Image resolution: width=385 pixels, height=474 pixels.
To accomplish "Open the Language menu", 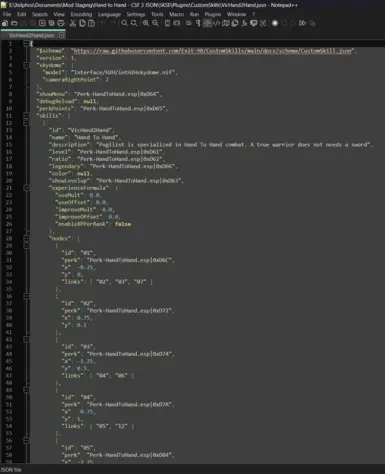I will (x=109, y=14).
